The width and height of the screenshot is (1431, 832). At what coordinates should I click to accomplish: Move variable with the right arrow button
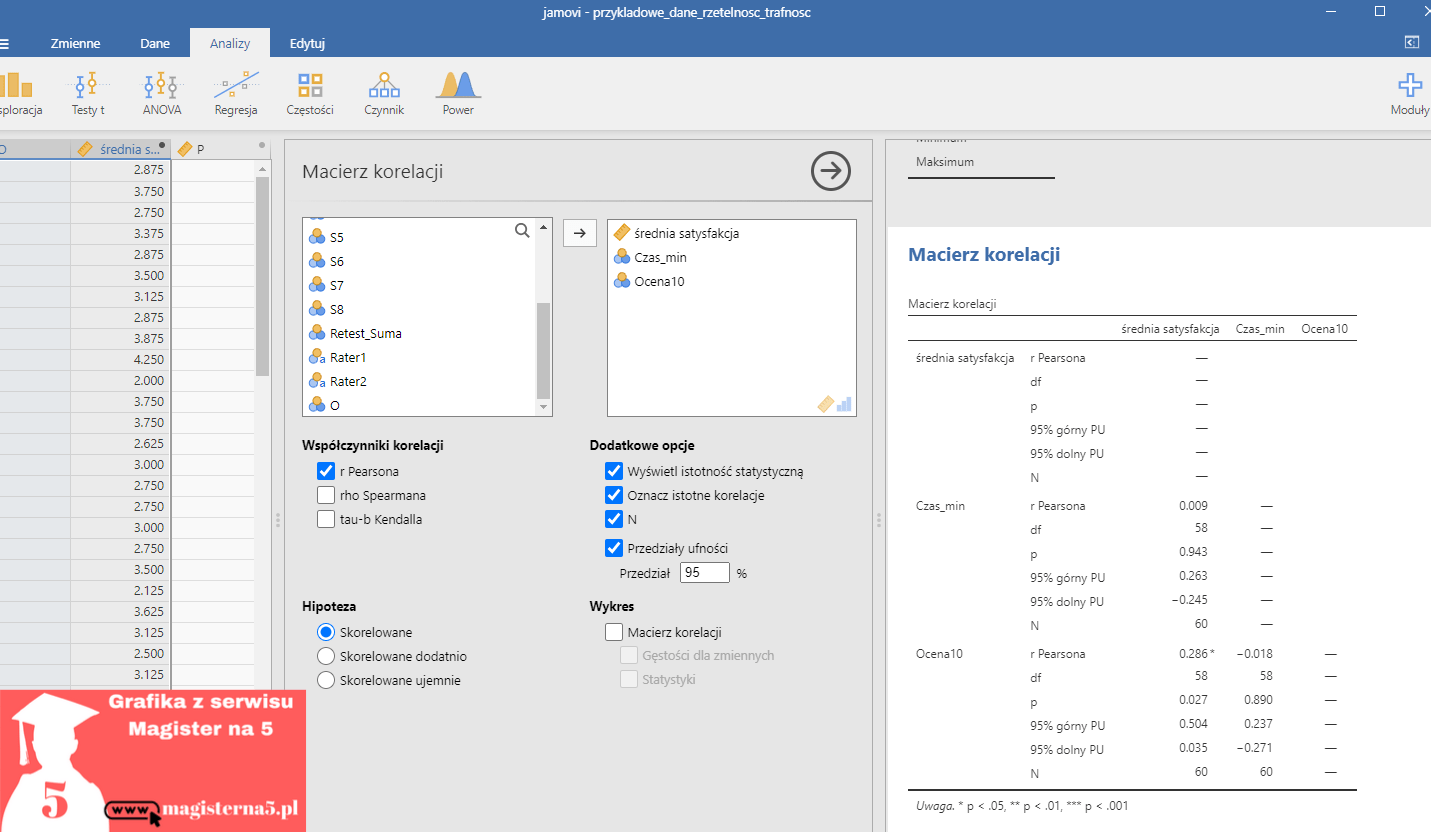coord(580,233)
